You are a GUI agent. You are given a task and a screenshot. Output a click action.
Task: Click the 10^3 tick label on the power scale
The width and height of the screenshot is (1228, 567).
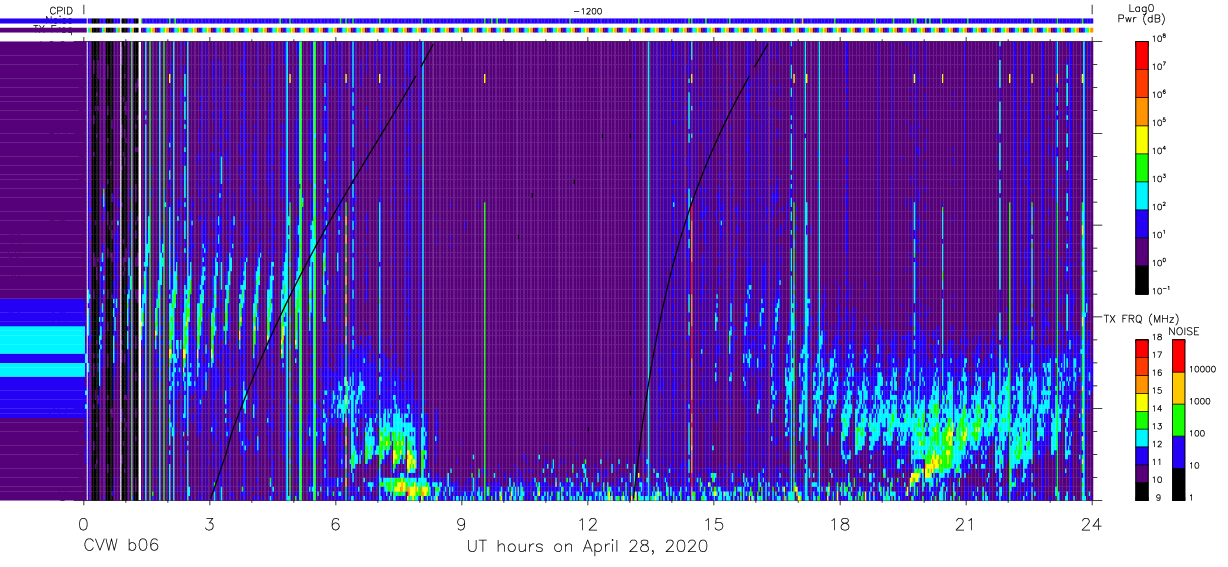[x=1159, y=178]
